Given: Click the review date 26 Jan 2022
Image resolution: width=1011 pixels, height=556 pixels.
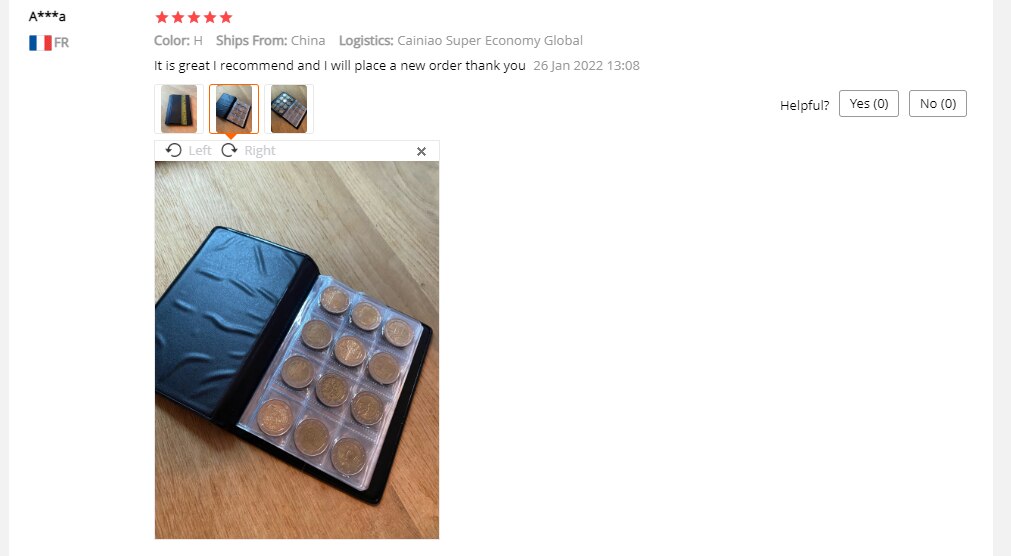Looking at the screenshot, I should point(586,66).
